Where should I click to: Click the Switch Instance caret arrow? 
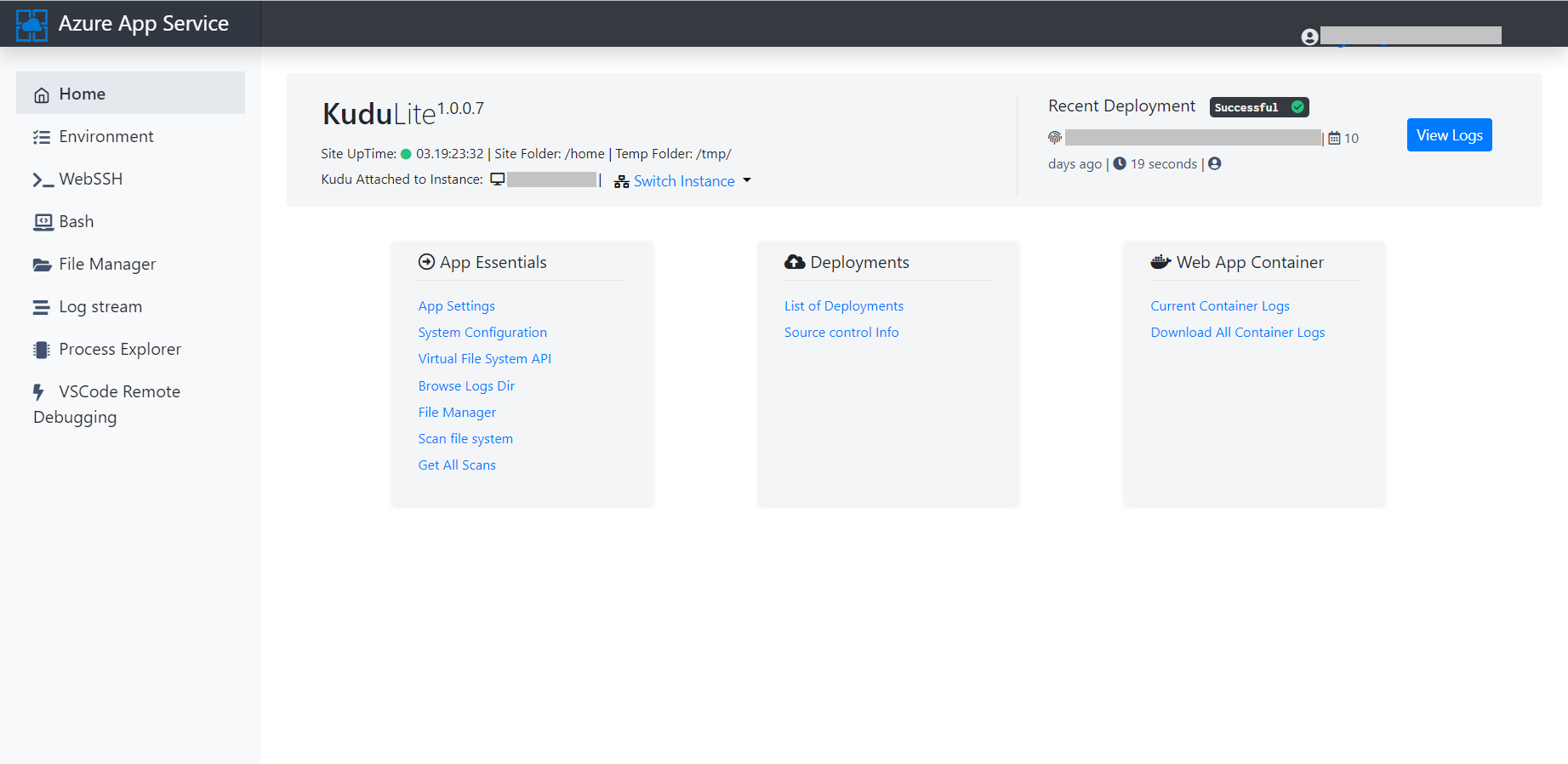click(747, 180)
